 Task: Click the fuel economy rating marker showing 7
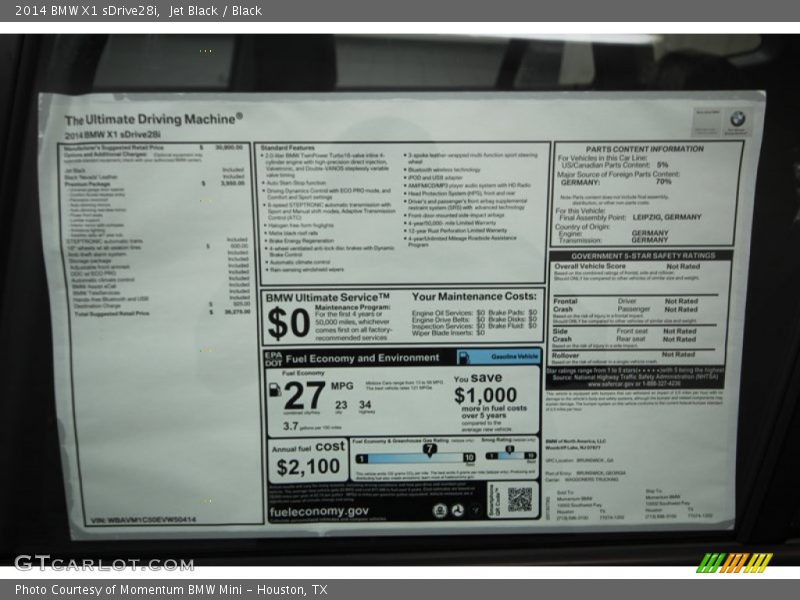point(430,449)
